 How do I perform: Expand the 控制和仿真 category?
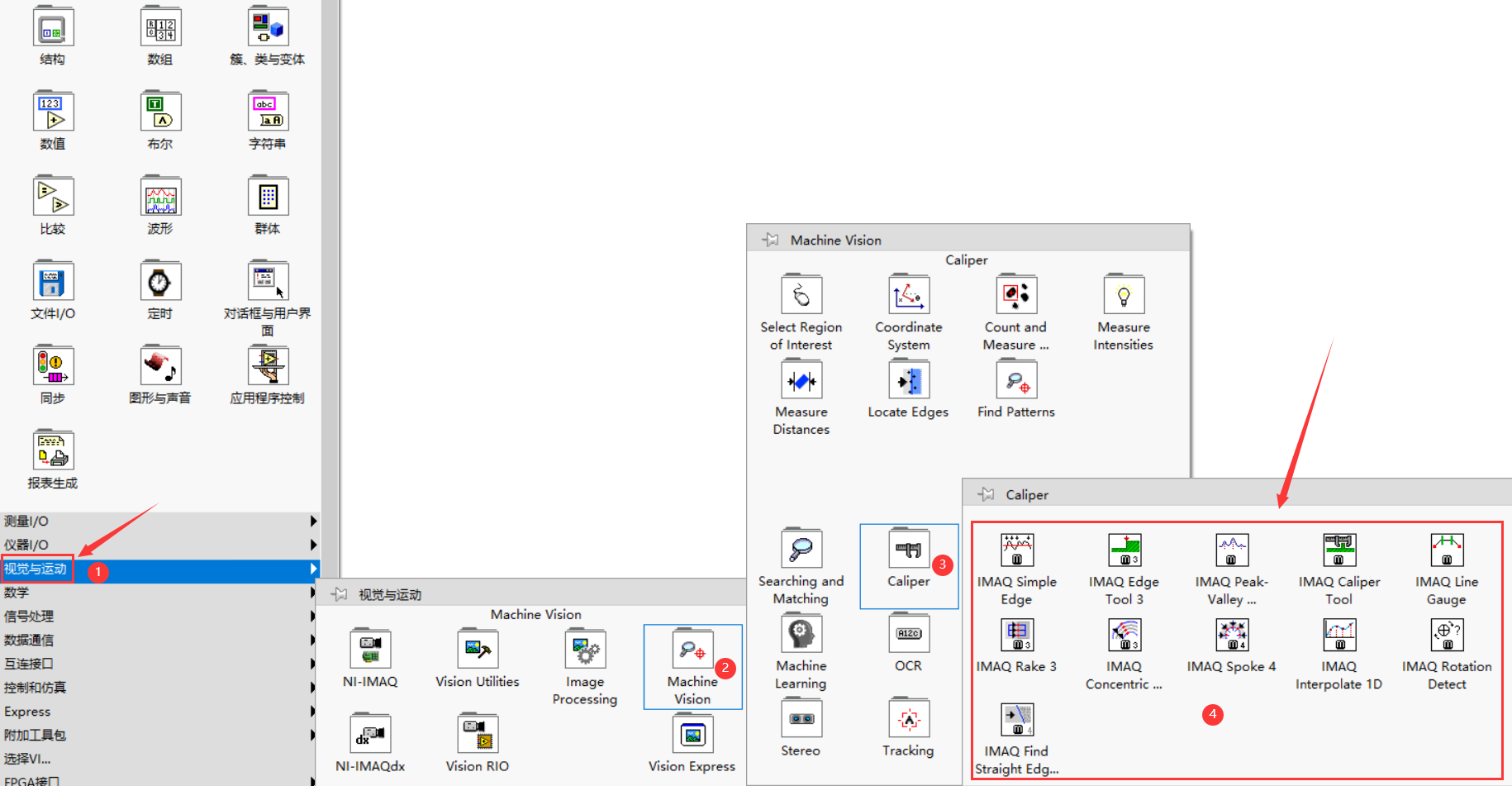pos(159,688)
